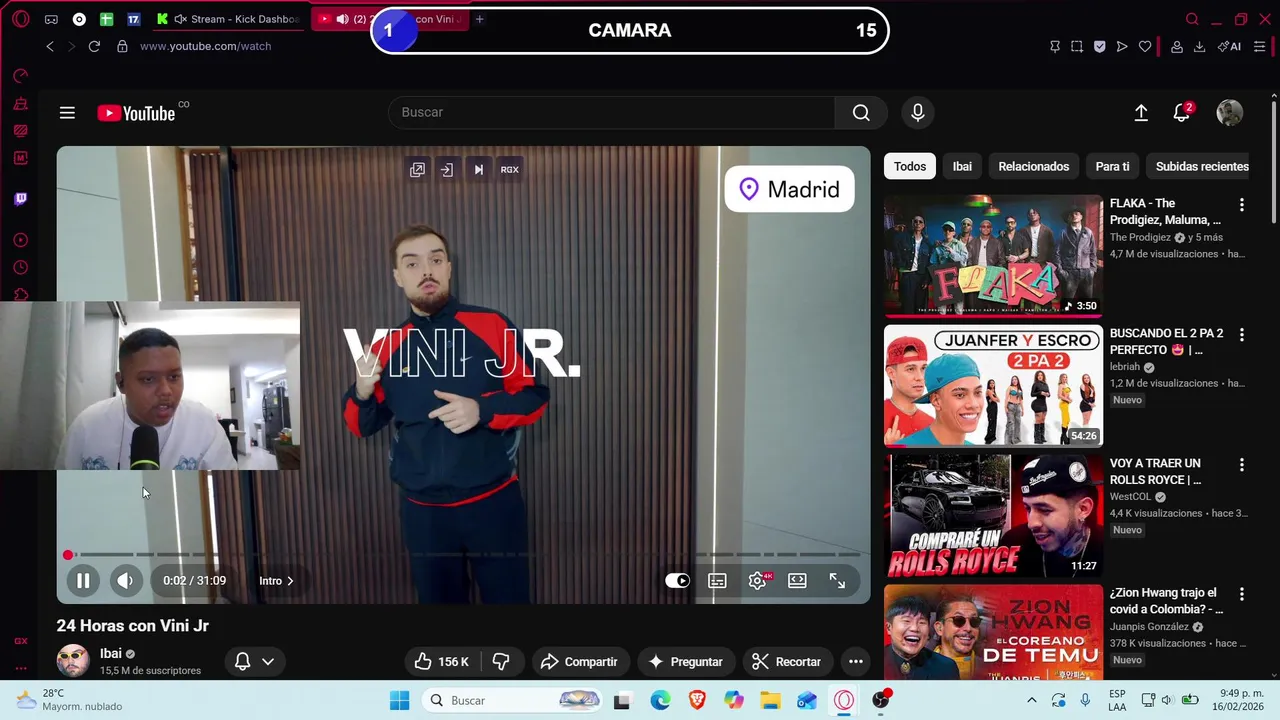1280x720 pixels.
Task: Open options menu for BUSCANDO EL 2 PA 2
Action: [1242, 335]
